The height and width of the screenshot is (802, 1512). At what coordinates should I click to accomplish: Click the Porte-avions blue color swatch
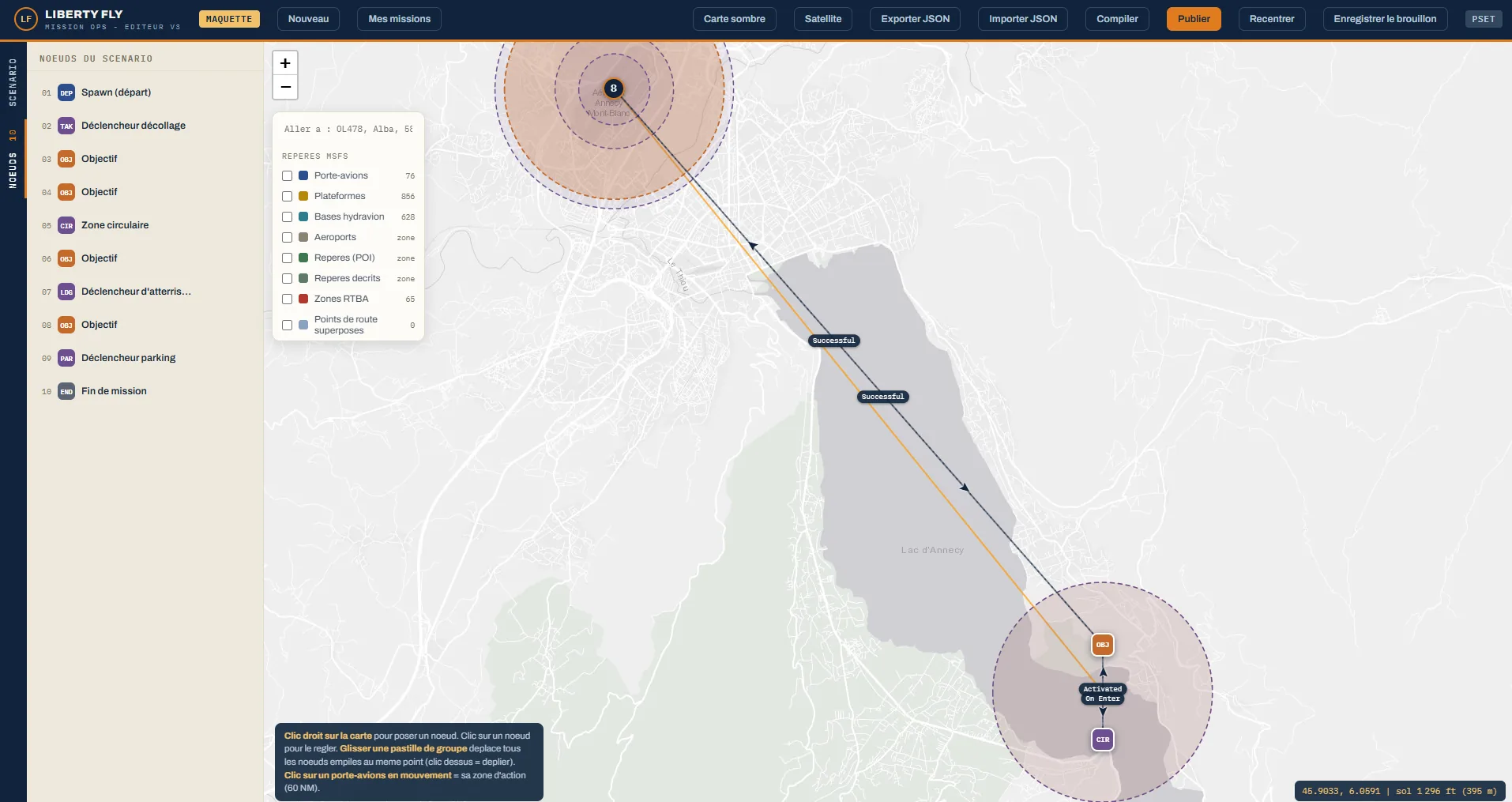(303, 175)
